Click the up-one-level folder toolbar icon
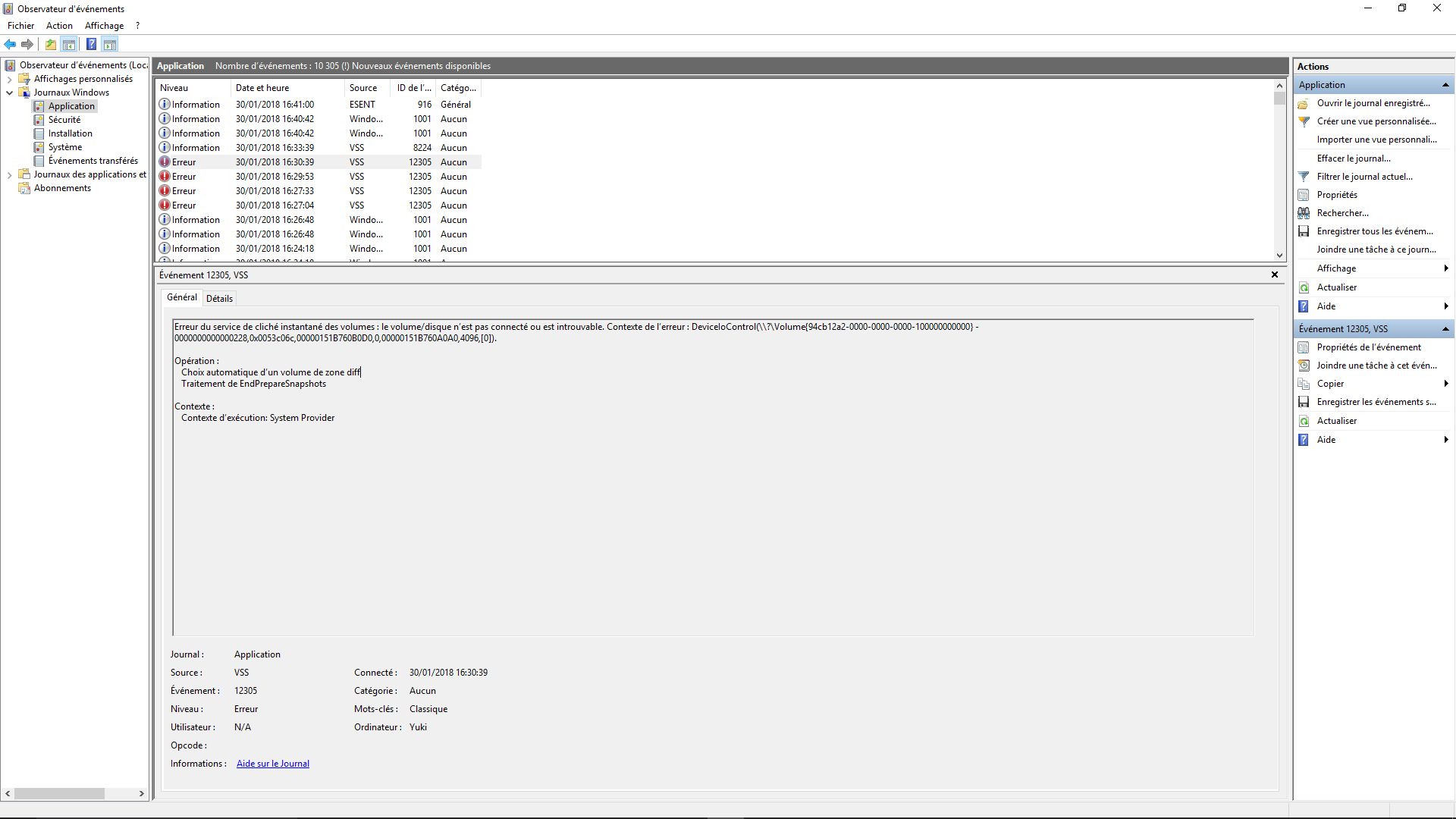The width and height of the screenshot is (1456, 819). pyautogui.click(x=51, y=45)
